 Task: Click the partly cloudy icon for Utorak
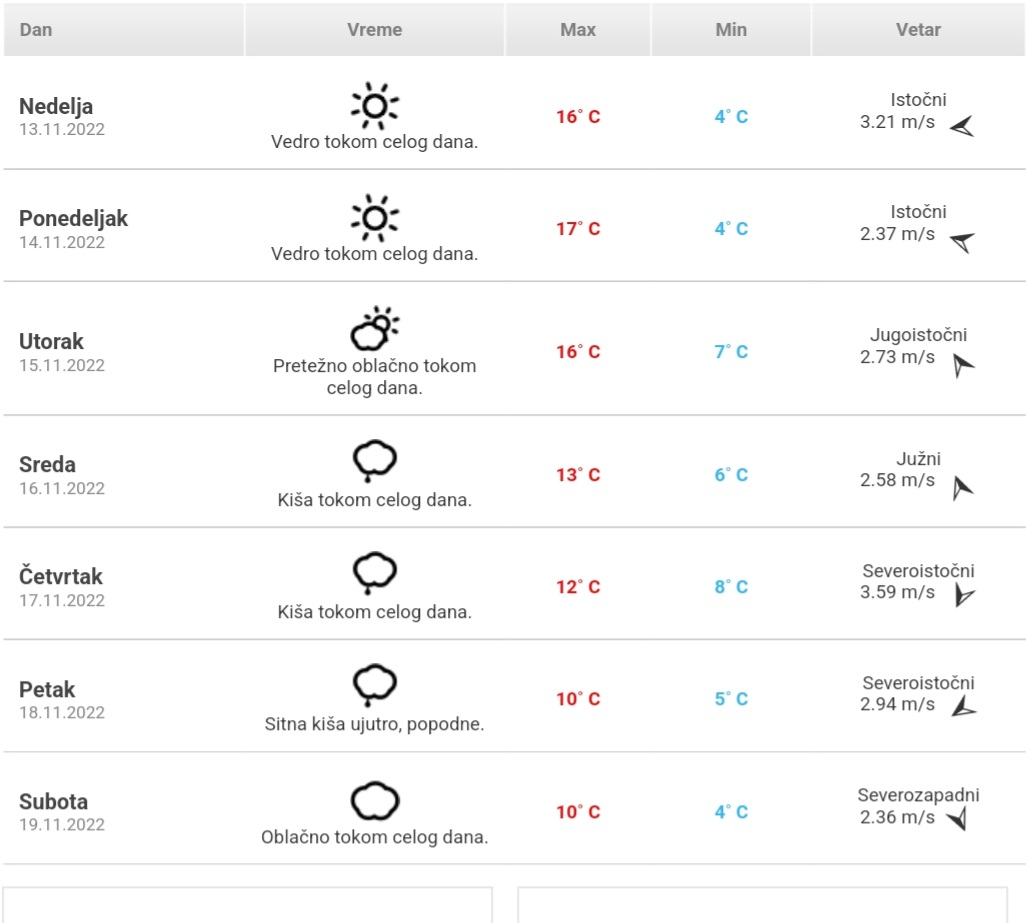click(374, 329)
